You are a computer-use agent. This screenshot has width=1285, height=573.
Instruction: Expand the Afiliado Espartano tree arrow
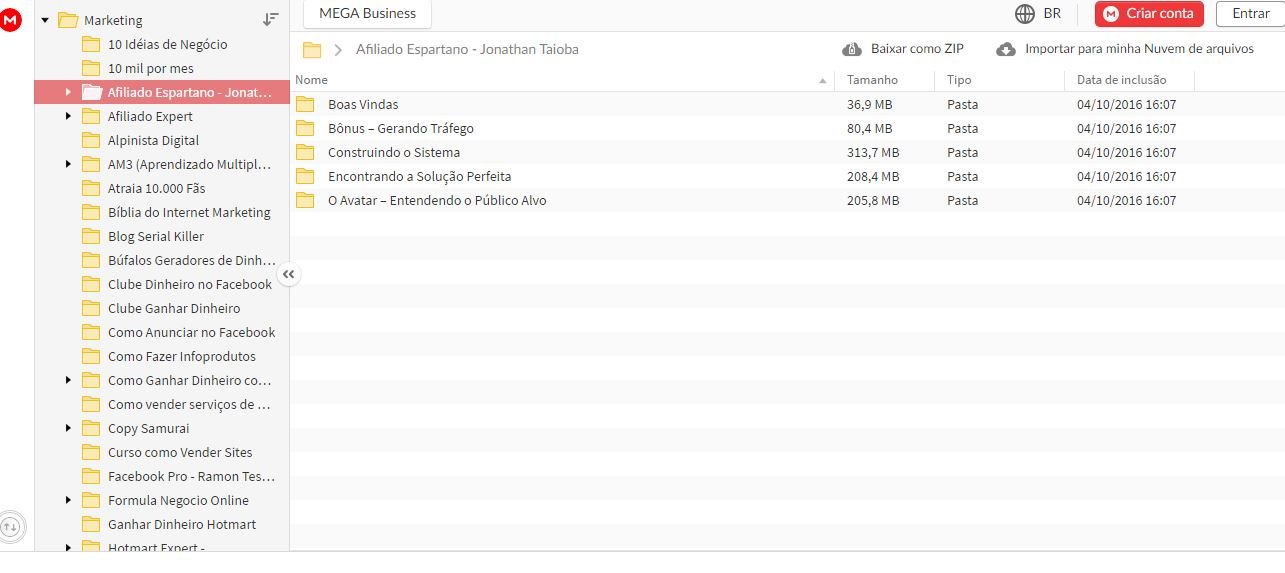click(68, 92)
